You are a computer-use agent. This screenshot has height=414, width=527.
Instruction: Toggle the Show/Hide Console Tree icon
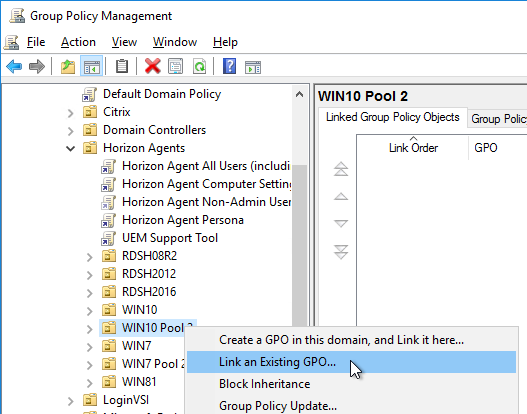click(x=91, y=66)
